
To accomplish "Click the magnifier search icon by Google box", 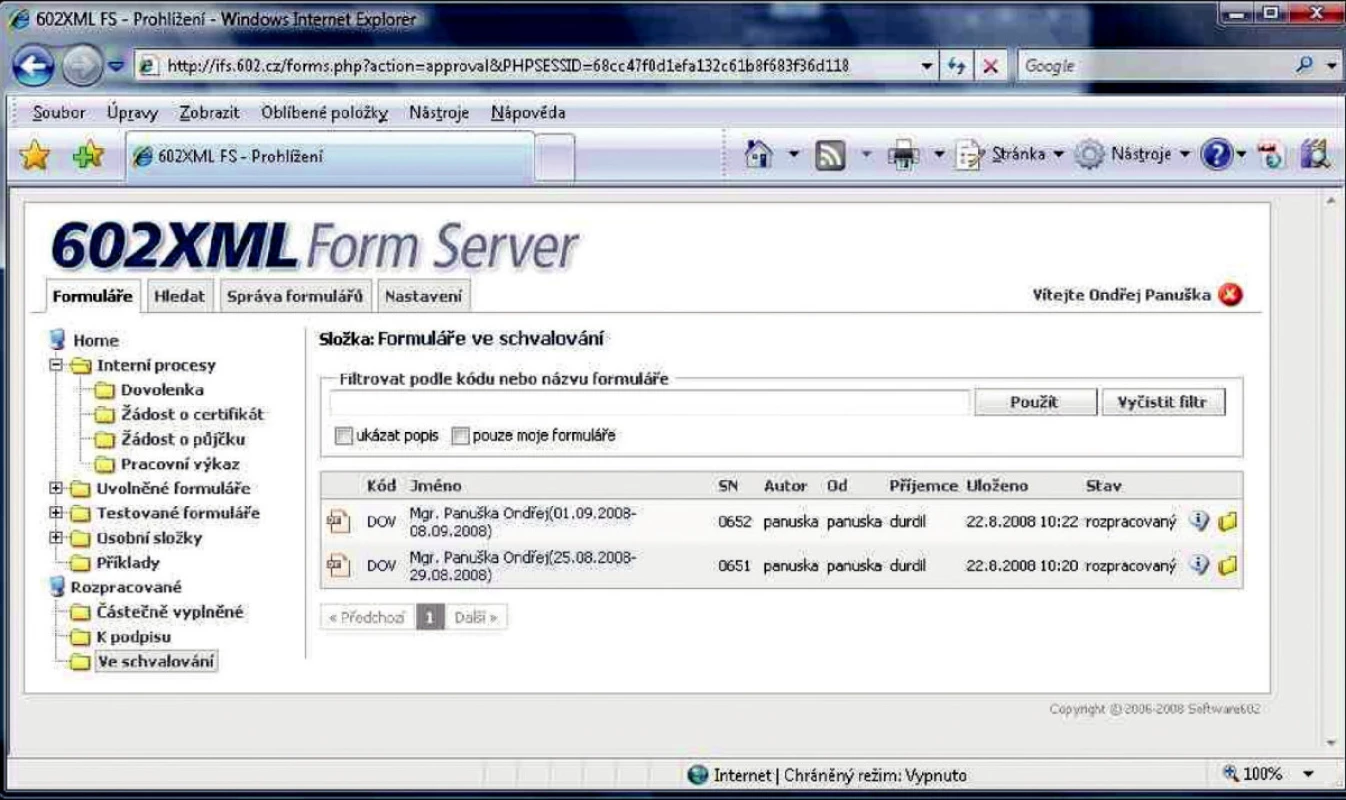I will point(1302,65).
